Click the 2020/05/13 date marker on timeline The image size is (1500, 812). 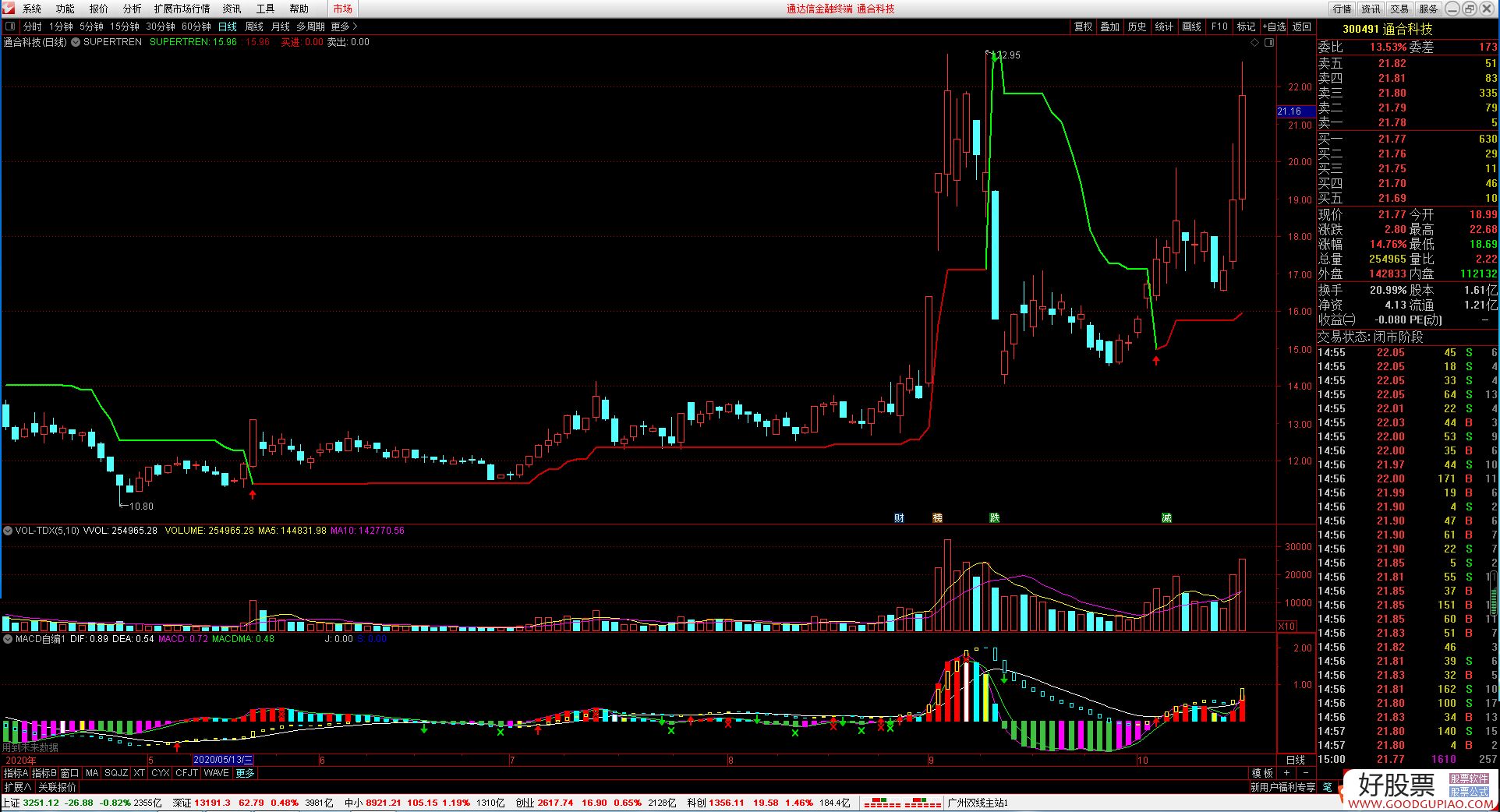[x=222, y=760]
